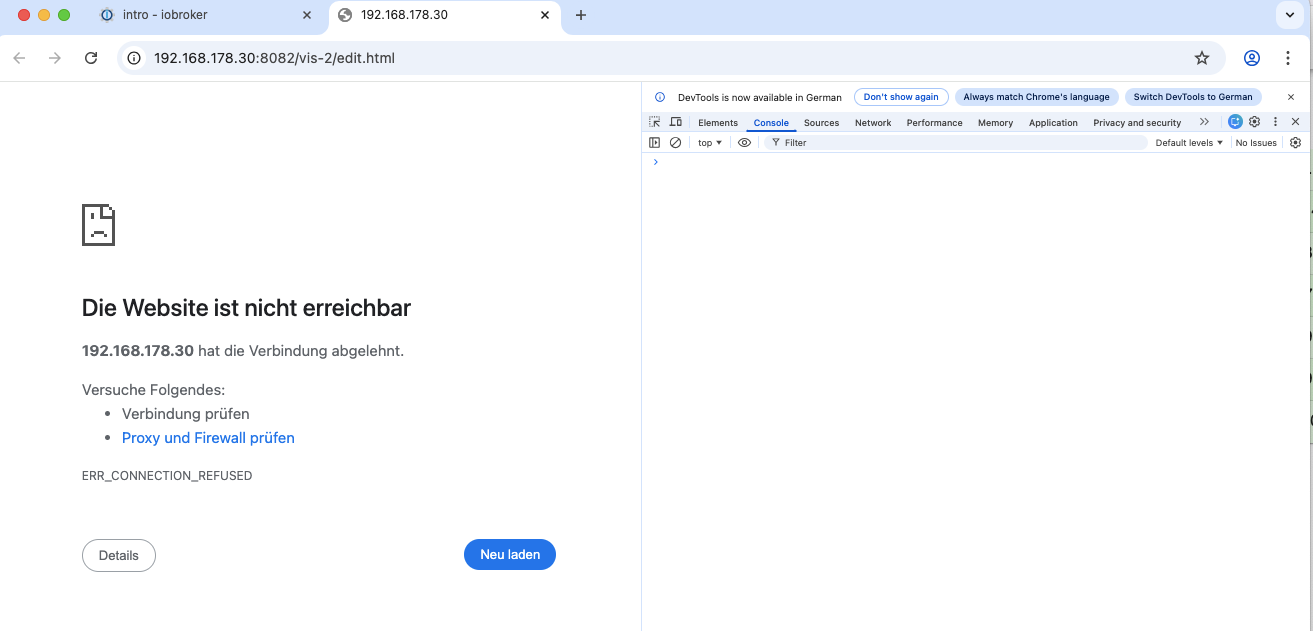Open the Default levels dropdown
The image size is (1313, 631).
(x=1189, y=143)
